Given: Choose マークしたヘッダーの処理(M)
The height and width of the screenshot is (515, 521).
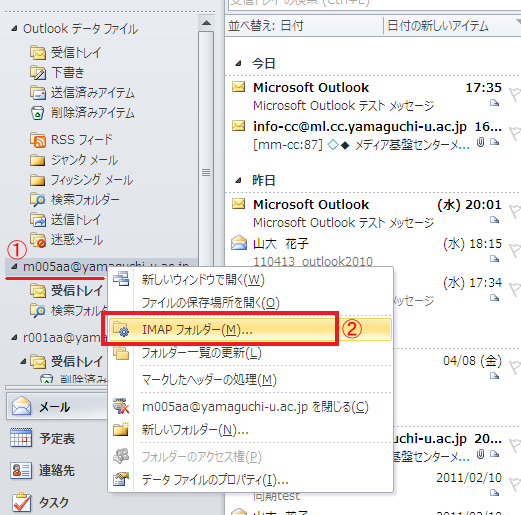Looking at the screenshot, I should point(250,379).
